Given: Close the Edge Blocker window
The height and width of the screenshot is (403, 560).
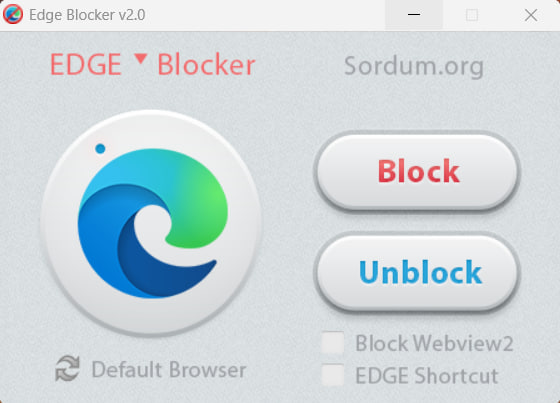Looking at the screenshot, I should (x=531, y=15).
